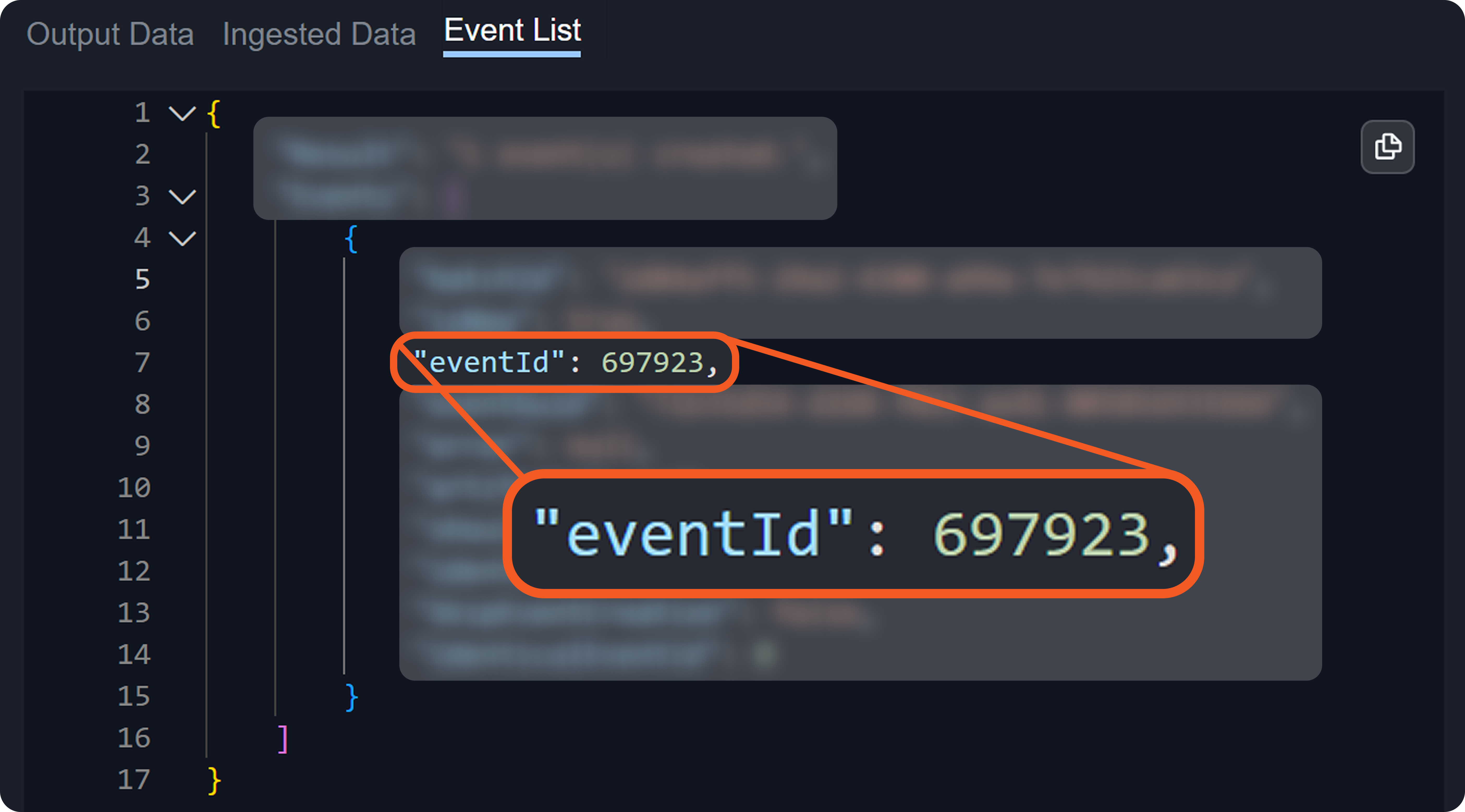Click the blue opening brace on line 4

[x=351, y=238]
